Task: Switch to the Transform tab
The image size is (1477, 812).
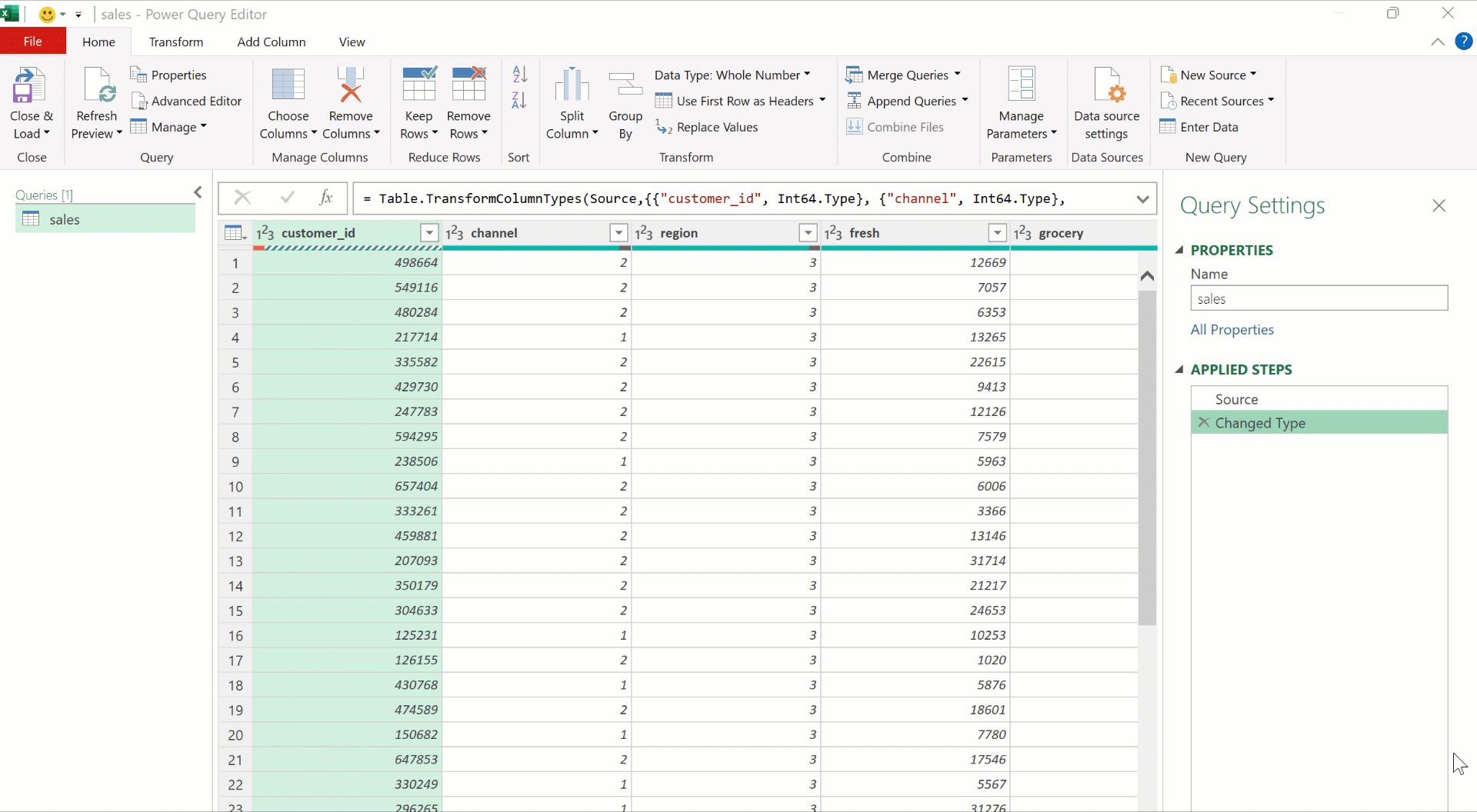Action: pos(176,42)
